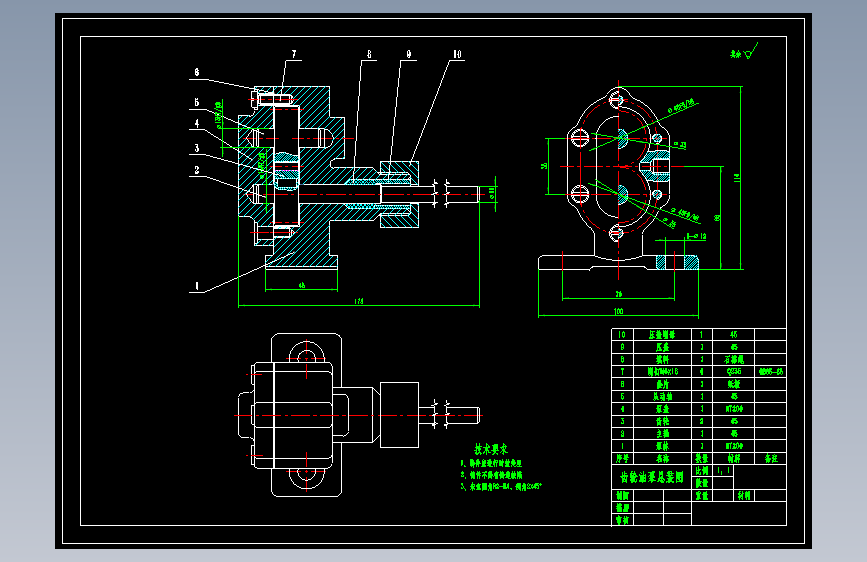The width and height of the screenshot is (867, 562).
Task: Select part callout number 3 left of the section view
Action: click(x=196, y=148)
